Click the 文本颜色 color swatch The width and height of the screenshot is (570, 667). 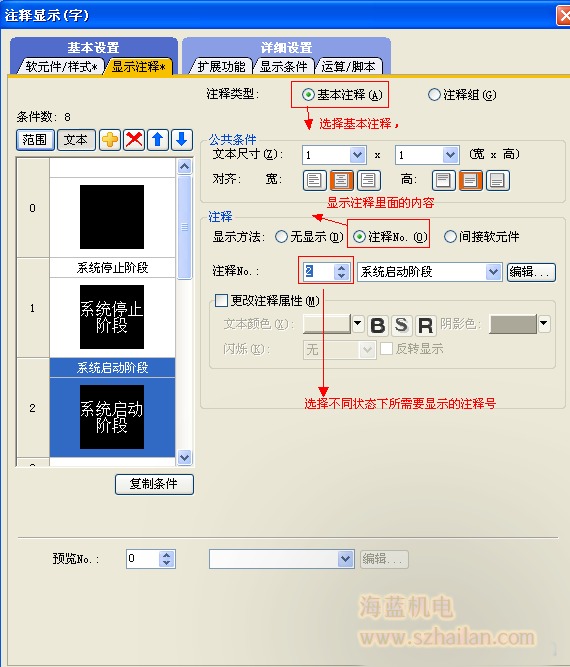[x=326, y=324]
